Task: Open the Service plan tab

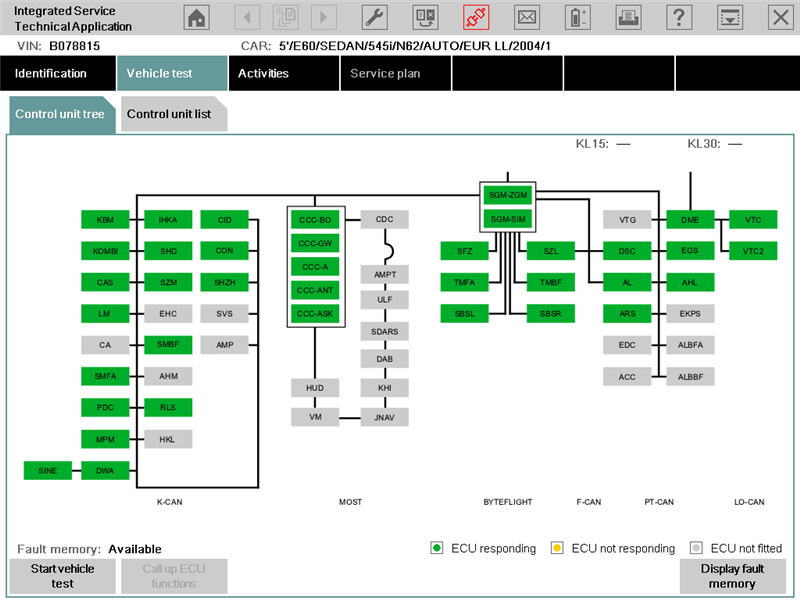Action: (395, 73)
